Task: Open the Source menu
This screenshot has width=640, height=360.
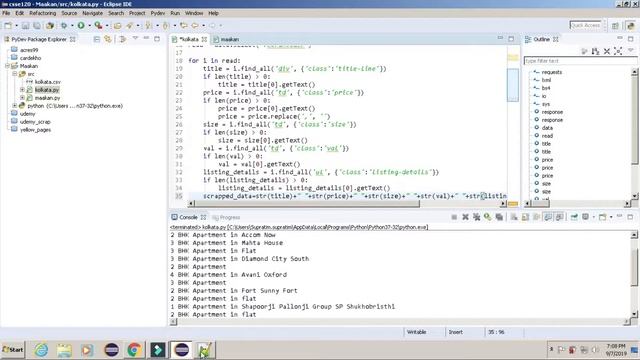Action: [x=69, y=13]
